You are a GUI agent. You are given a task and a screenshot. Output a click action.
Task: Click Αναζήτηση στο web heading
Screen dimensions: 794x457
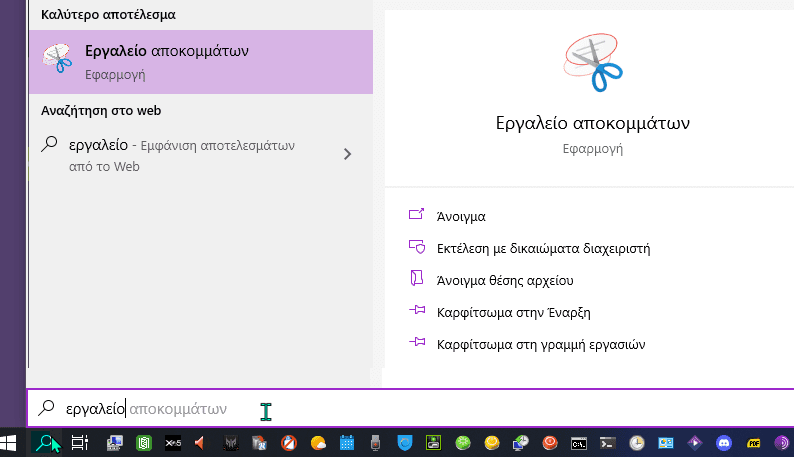101,110
